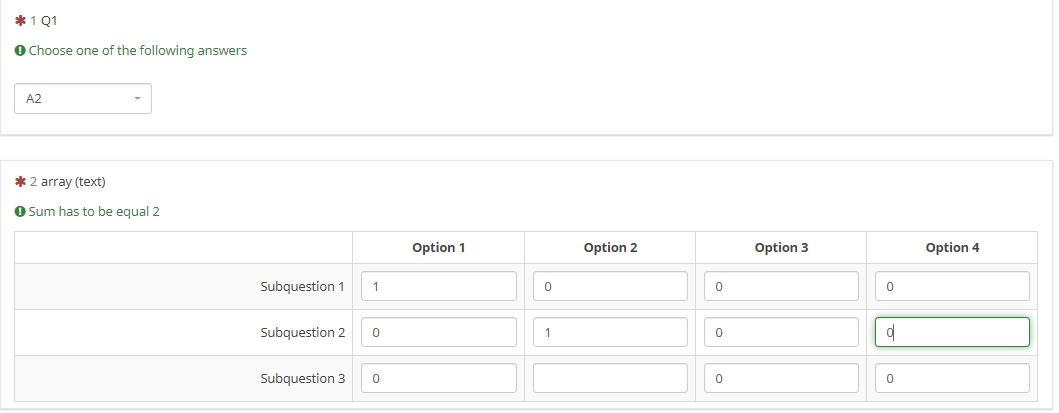Image resolution: width=1059 pixels, height=413 pixels.
Task: Click the Option 1 column header
Action: coord(439,247)
